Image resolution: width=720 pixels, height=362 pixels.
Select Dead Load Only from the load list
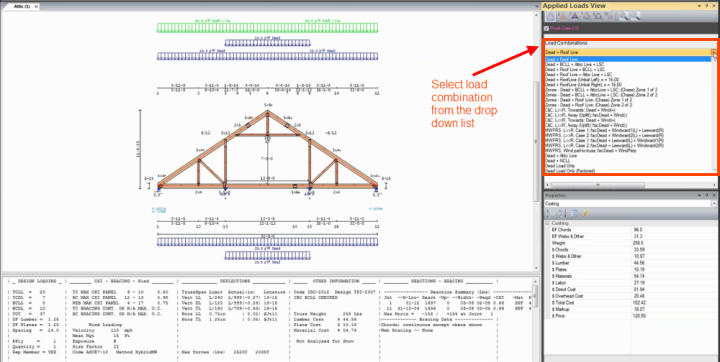(x=559, y=166)
